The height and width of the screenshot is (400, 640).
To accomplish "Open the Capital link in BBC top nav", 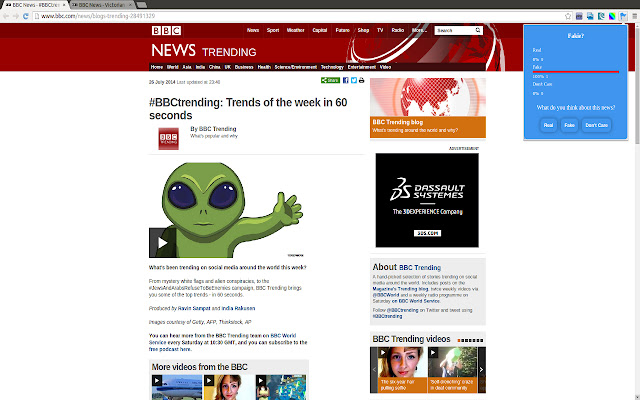I will [320, 30].
